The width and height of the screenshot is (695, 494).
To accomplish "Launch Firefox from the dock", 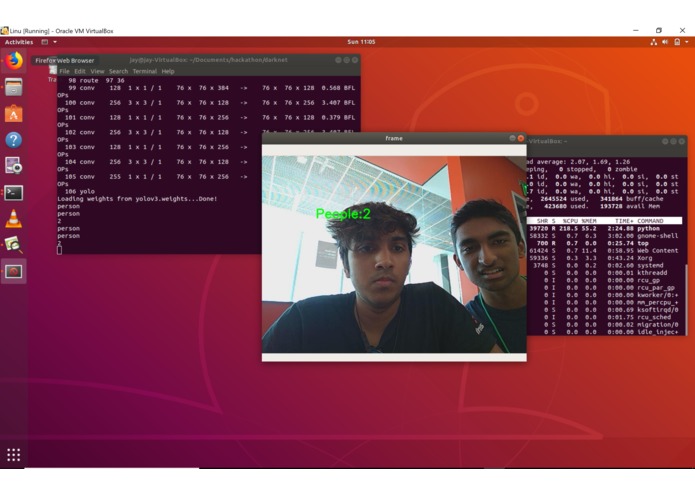I will coord(14,61).
